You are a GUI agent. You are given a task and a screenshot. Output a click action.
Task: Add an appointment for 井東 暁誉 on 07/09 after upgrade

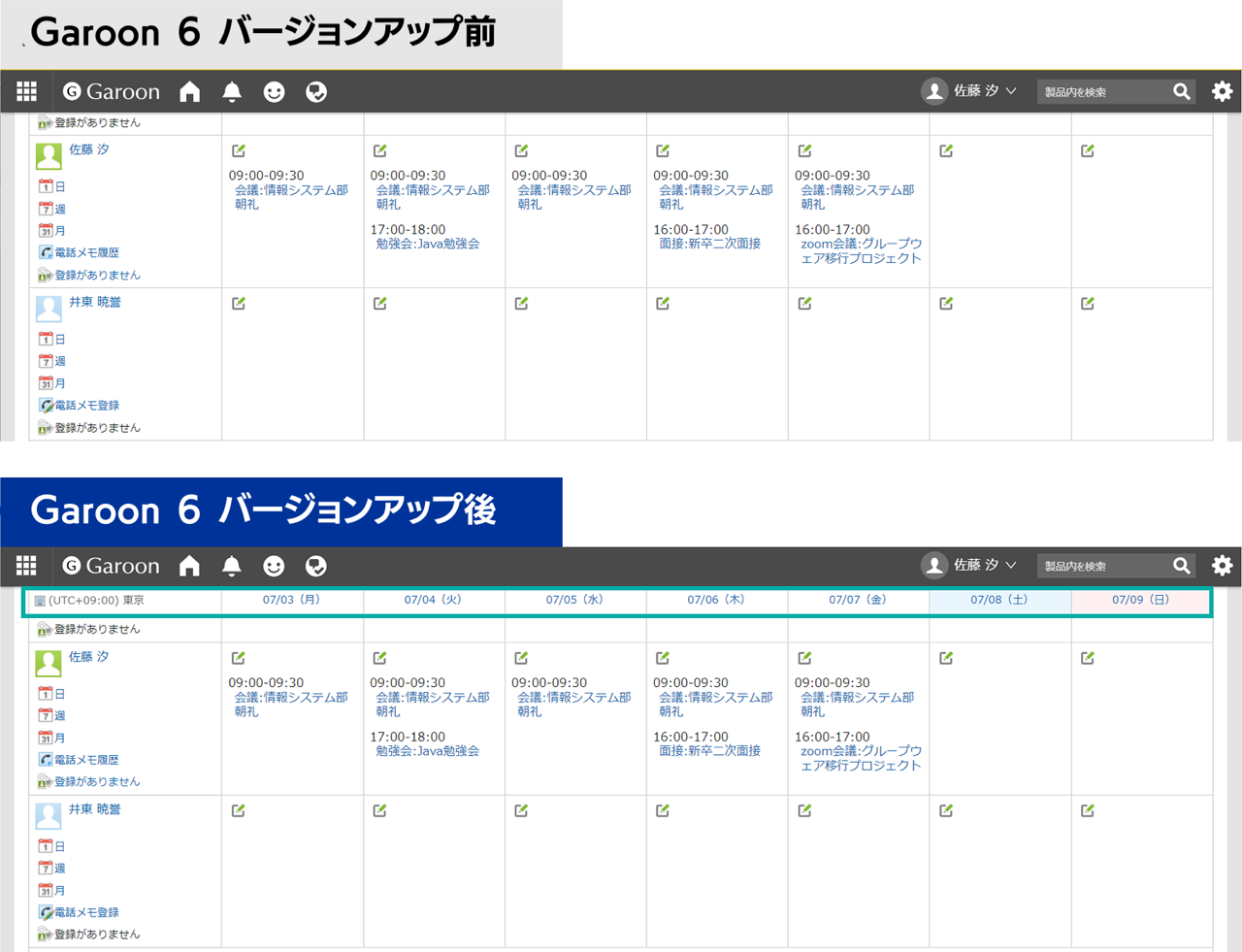click(1088, 810)
